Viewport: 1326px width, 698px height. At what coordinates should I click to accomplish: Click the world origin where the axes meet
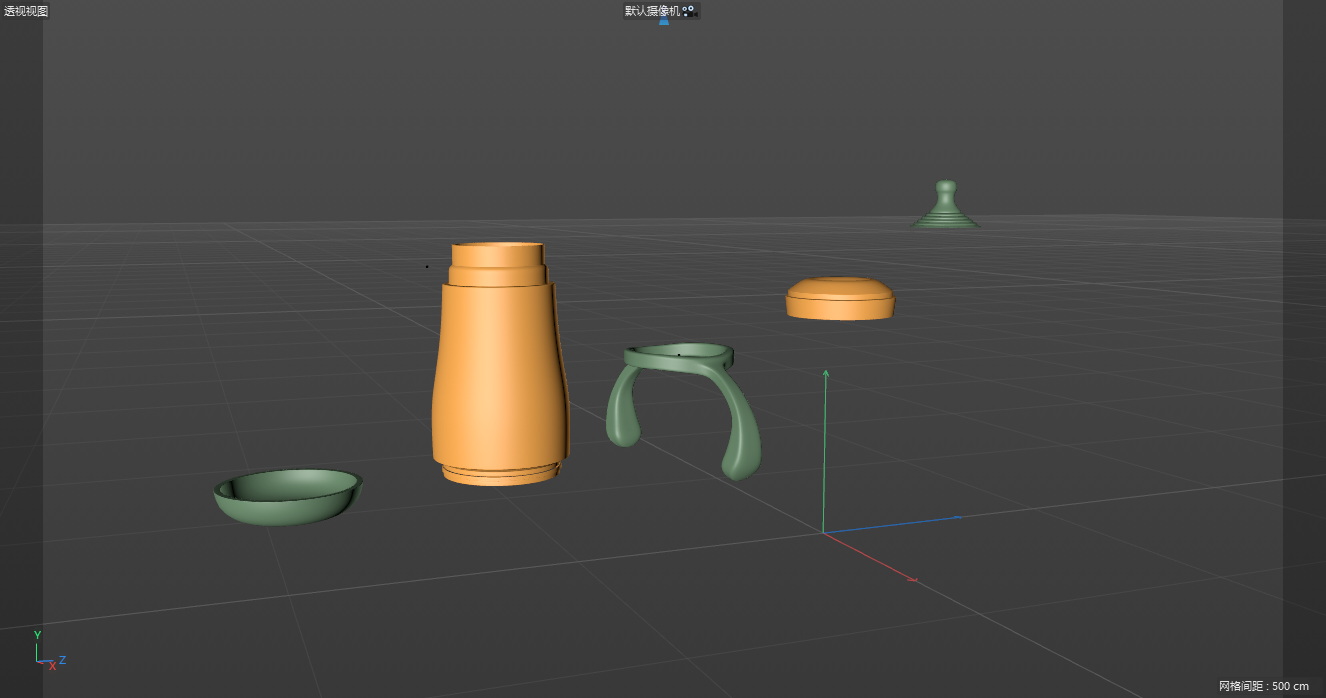point(823,533)
